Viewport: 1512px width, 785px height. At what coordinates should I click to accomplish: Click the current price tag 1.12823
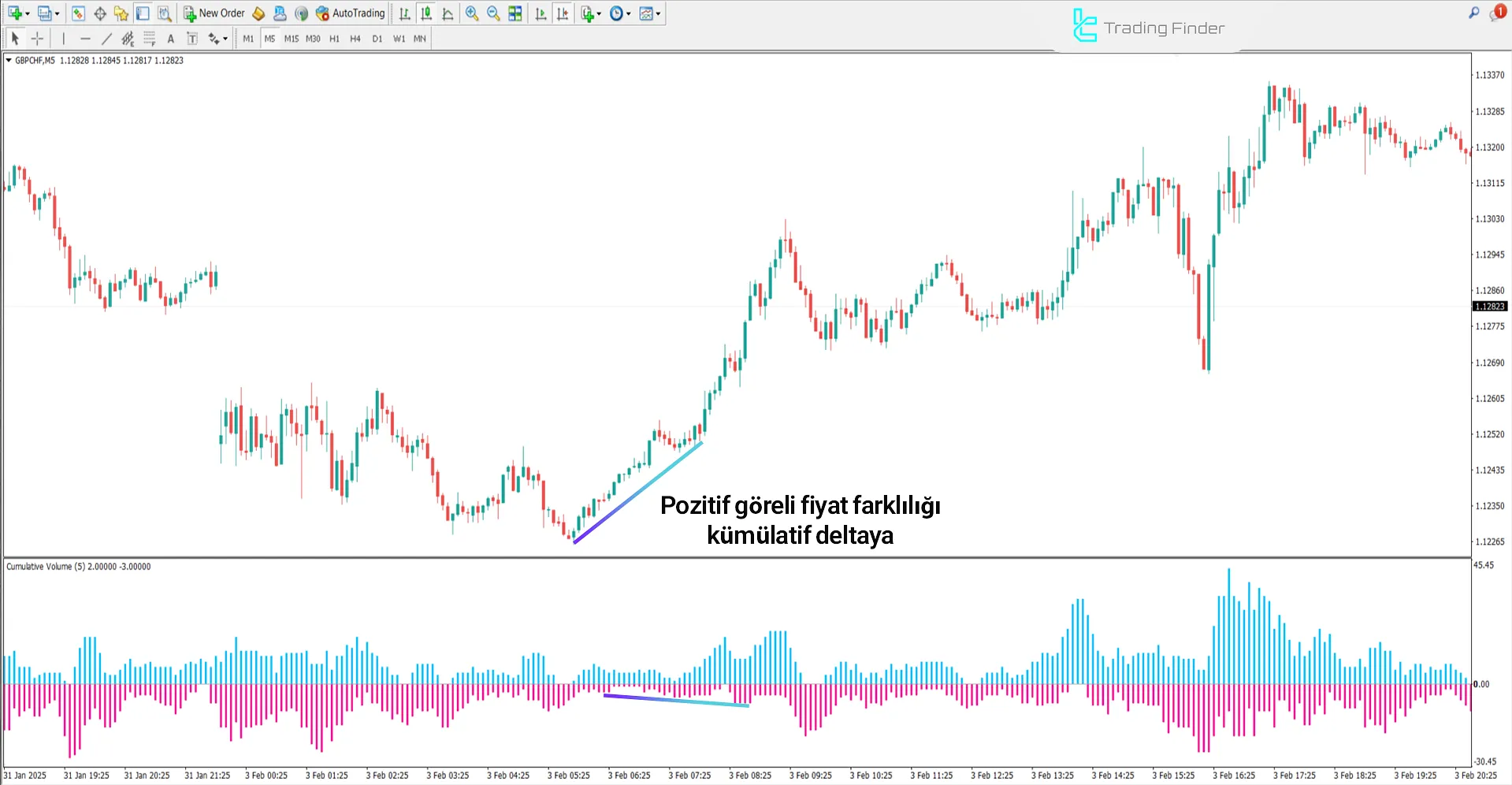tap(1490, 307)
